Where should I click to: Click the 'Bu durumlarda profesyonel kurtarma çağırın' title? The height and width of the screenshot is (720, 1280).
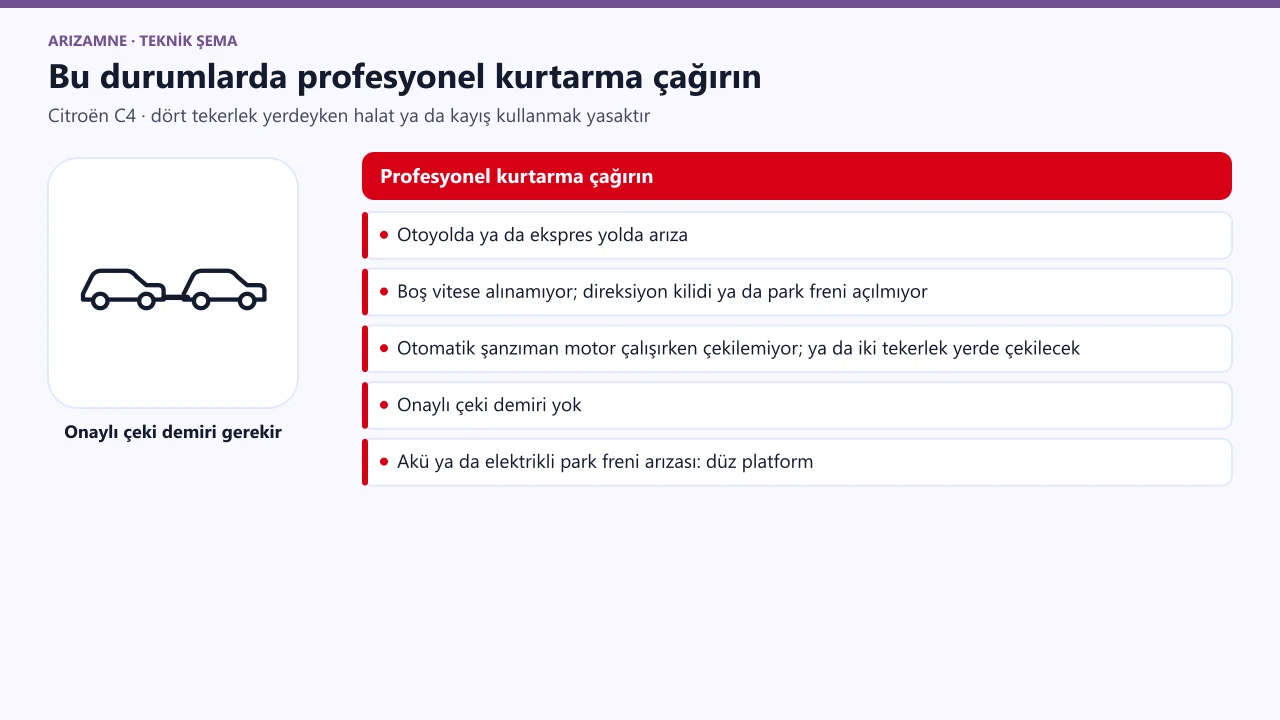[405, 77]
